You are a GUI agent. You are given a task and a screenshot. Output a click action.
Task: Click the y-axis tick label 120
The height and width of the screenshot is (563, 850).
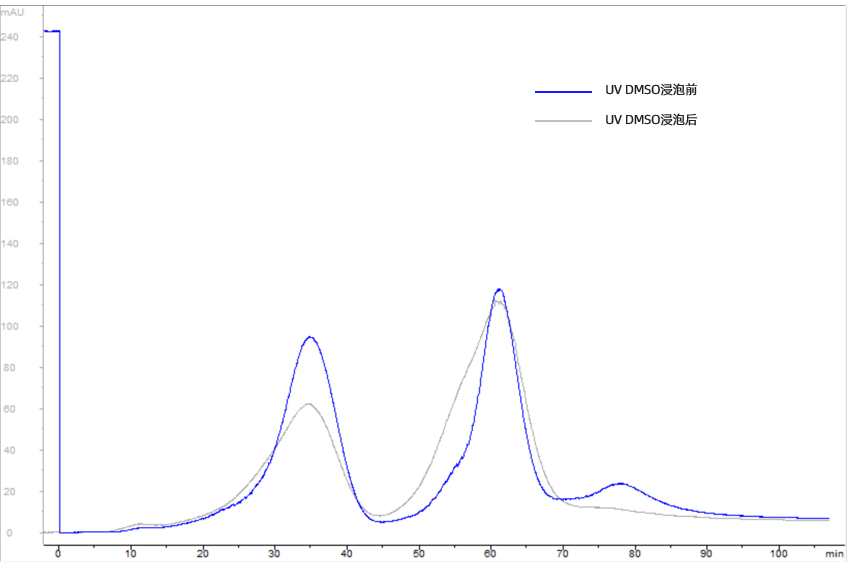coord(12,285)
